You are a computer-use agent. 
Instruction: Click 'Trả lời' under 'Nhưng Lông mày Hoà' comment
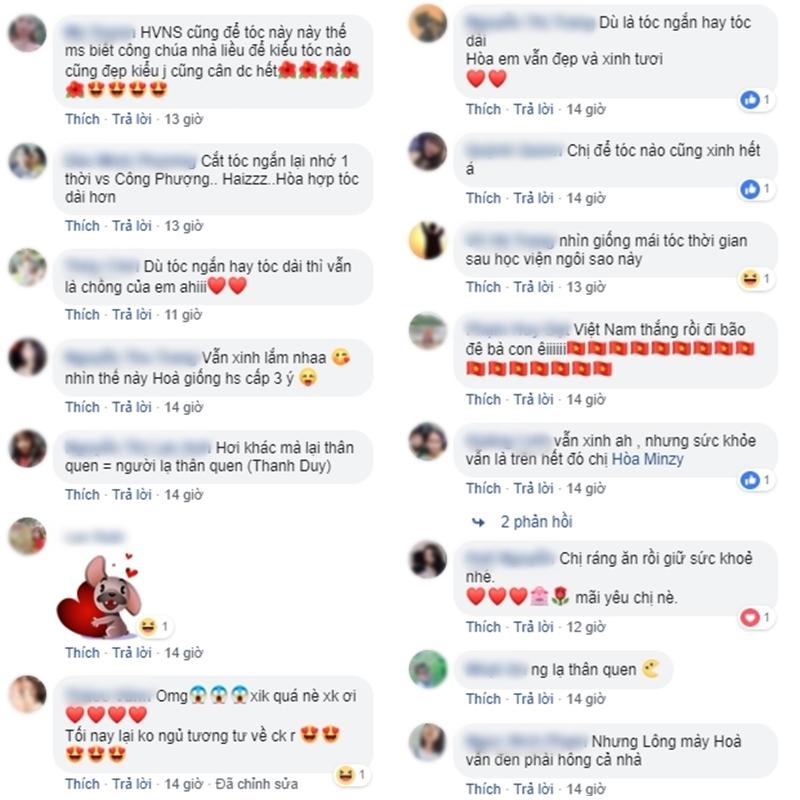pyautogui.click(x=533, y=789)
